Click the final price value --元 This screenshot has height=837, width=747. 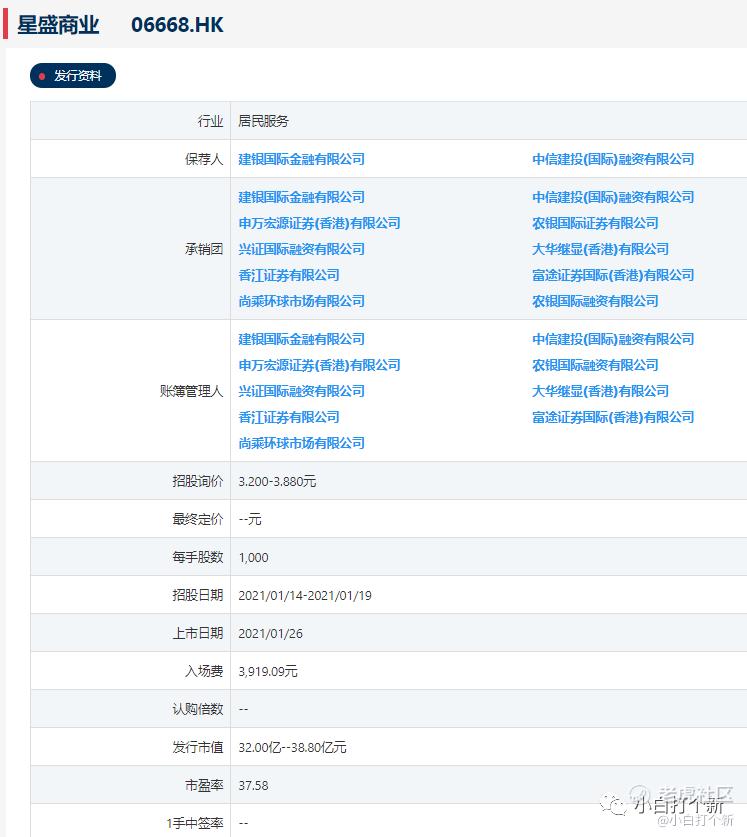click(x=250, y=519)
